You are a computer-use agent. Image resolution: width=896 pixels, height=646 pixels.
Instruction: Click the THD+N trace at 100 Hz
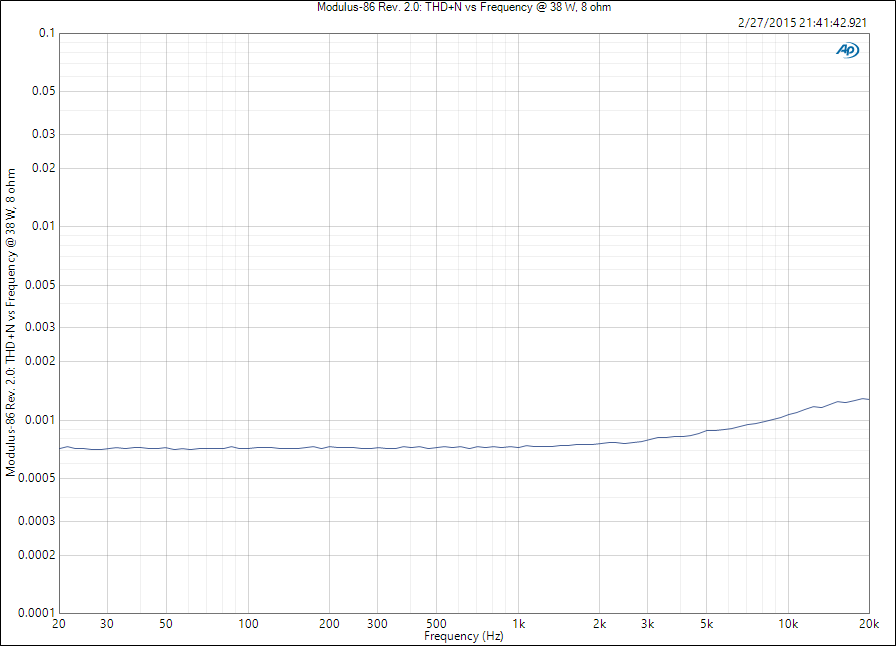tap(248, 448)
